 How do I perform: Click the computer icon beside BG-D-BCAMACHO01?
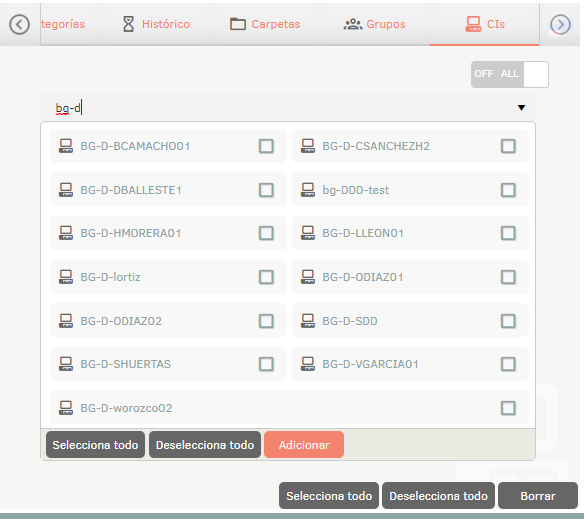click(x=66, y=146)
